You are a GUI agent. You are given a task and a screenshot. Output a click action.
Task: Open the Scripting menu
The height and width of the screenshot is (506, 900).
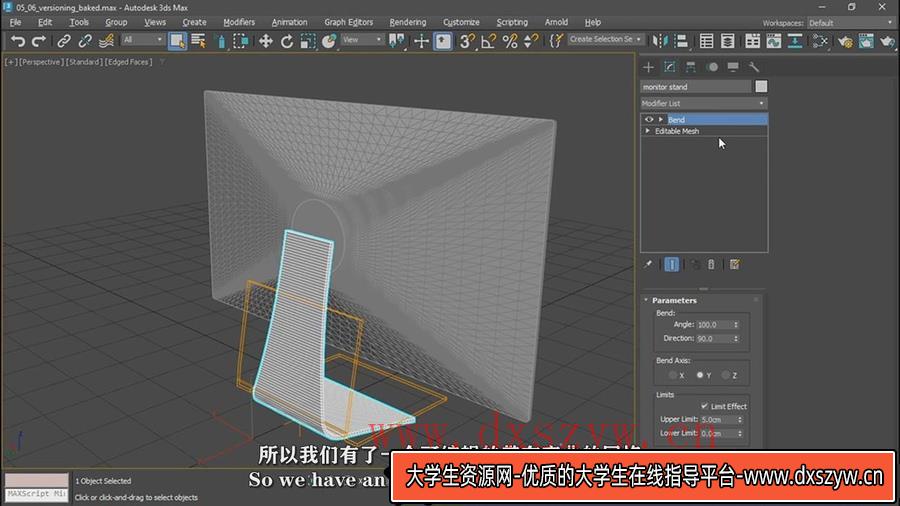512,22
